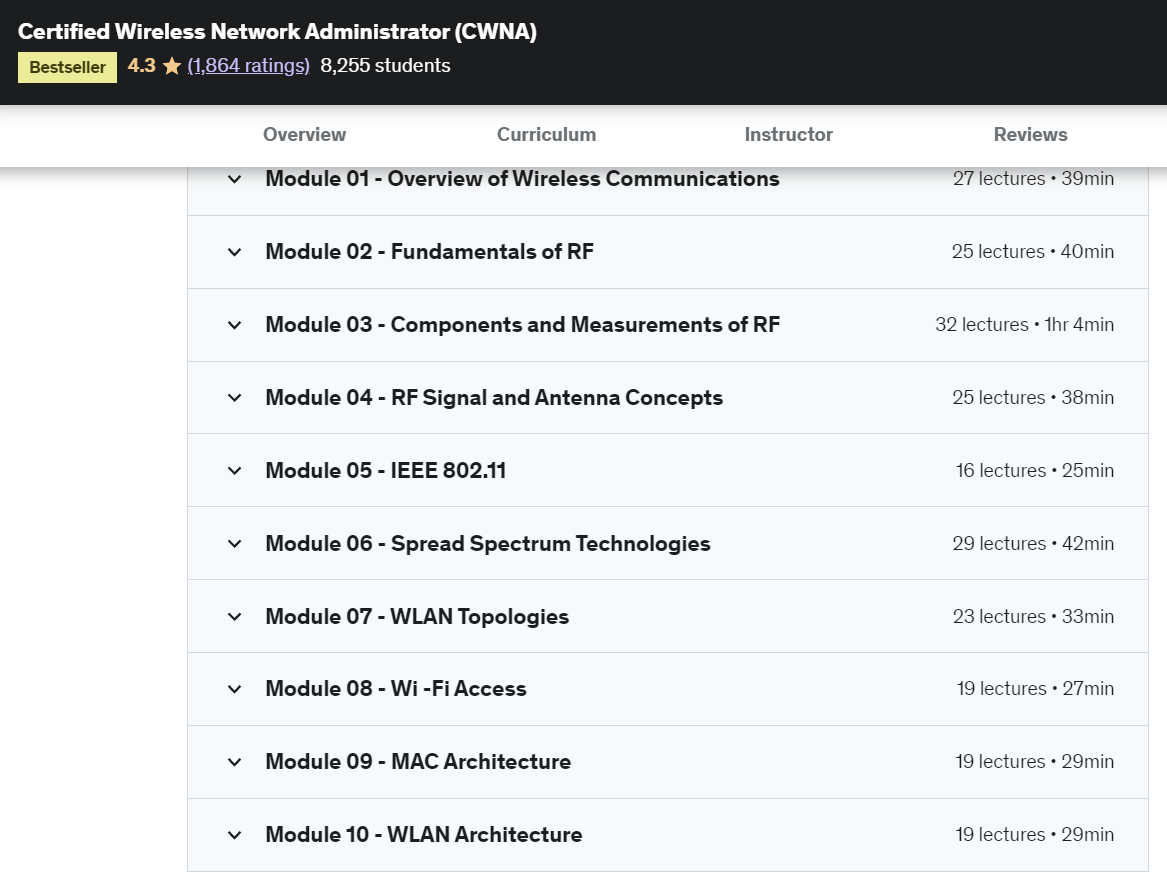1167x872 pixels.
Task: Click chevron icon for Module 08 Wi-Fi Access
Action: point(235,689)
